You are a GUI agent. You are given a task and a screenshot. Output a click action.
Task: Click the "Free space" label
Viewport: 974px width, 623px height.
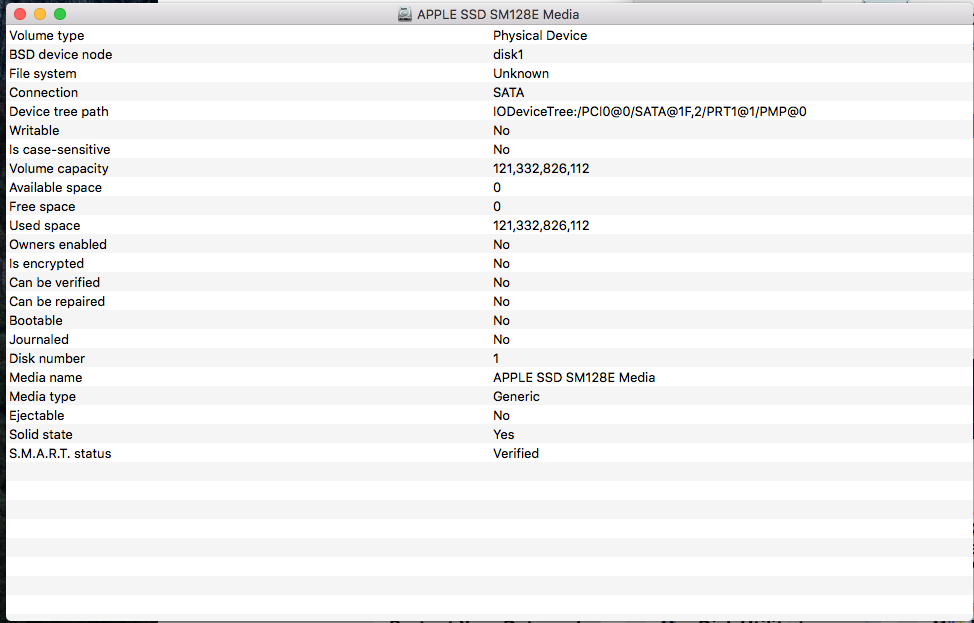point(42,207)
